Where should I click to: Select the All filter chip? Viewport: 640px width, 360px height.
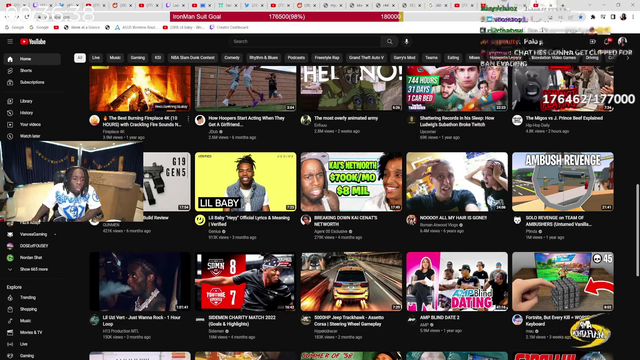tap(80, 58)
